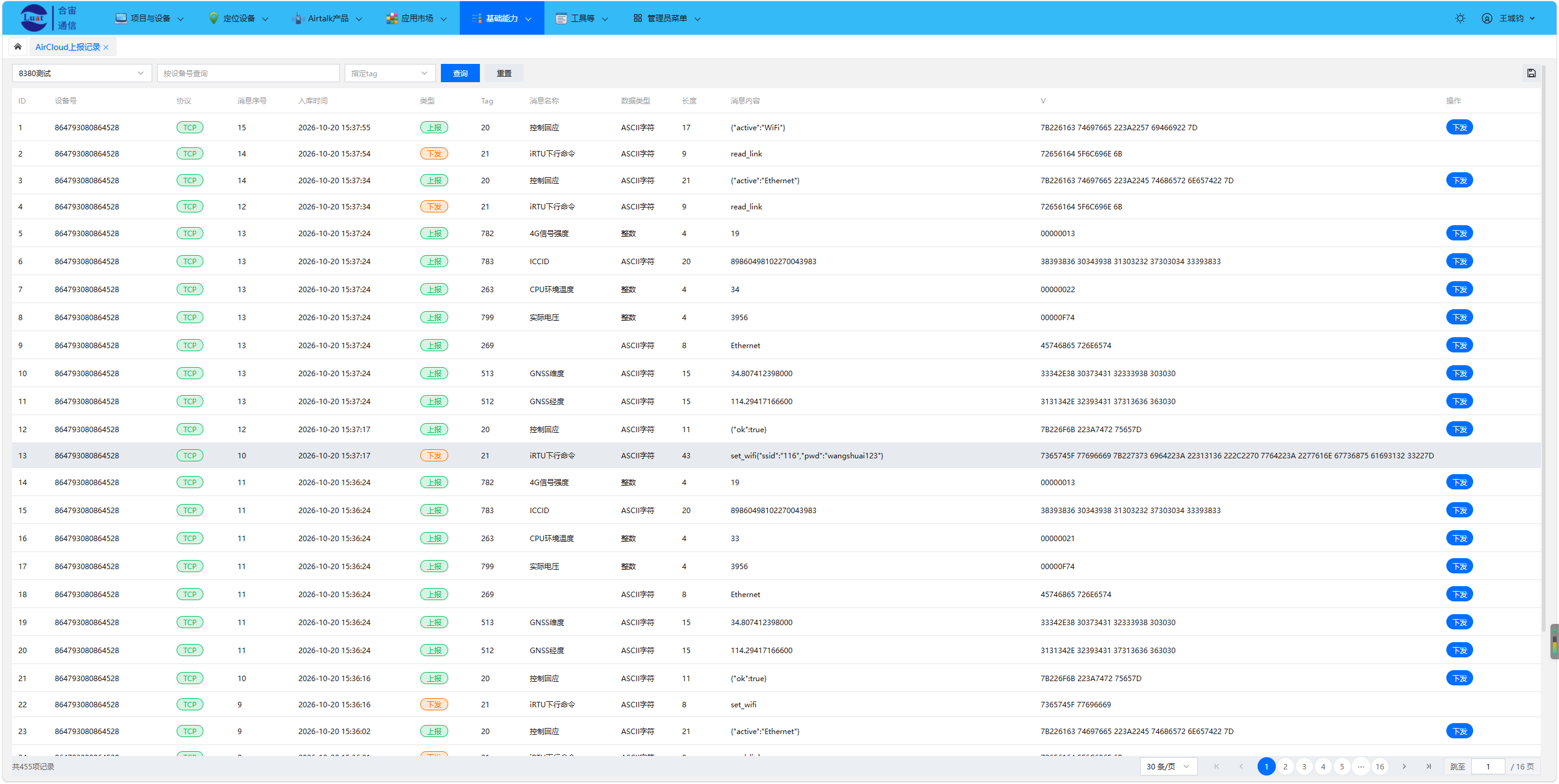The width and height of the screenshot is (1559, 784).
Task: Click 上报 type tag in row 7
Action: pyautogui.click(x=434, y=289)
